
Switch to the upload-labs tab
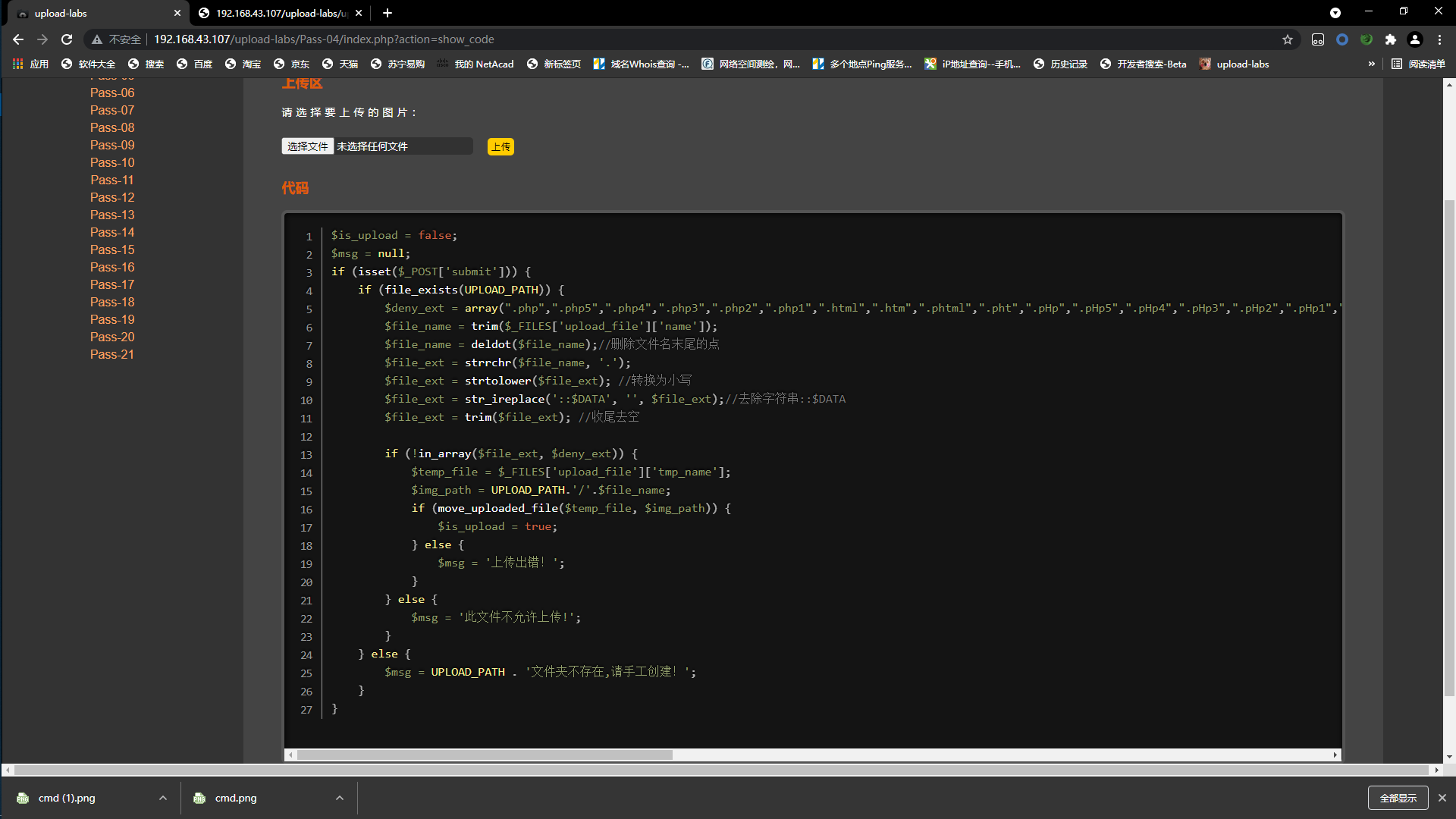(61, 13)
